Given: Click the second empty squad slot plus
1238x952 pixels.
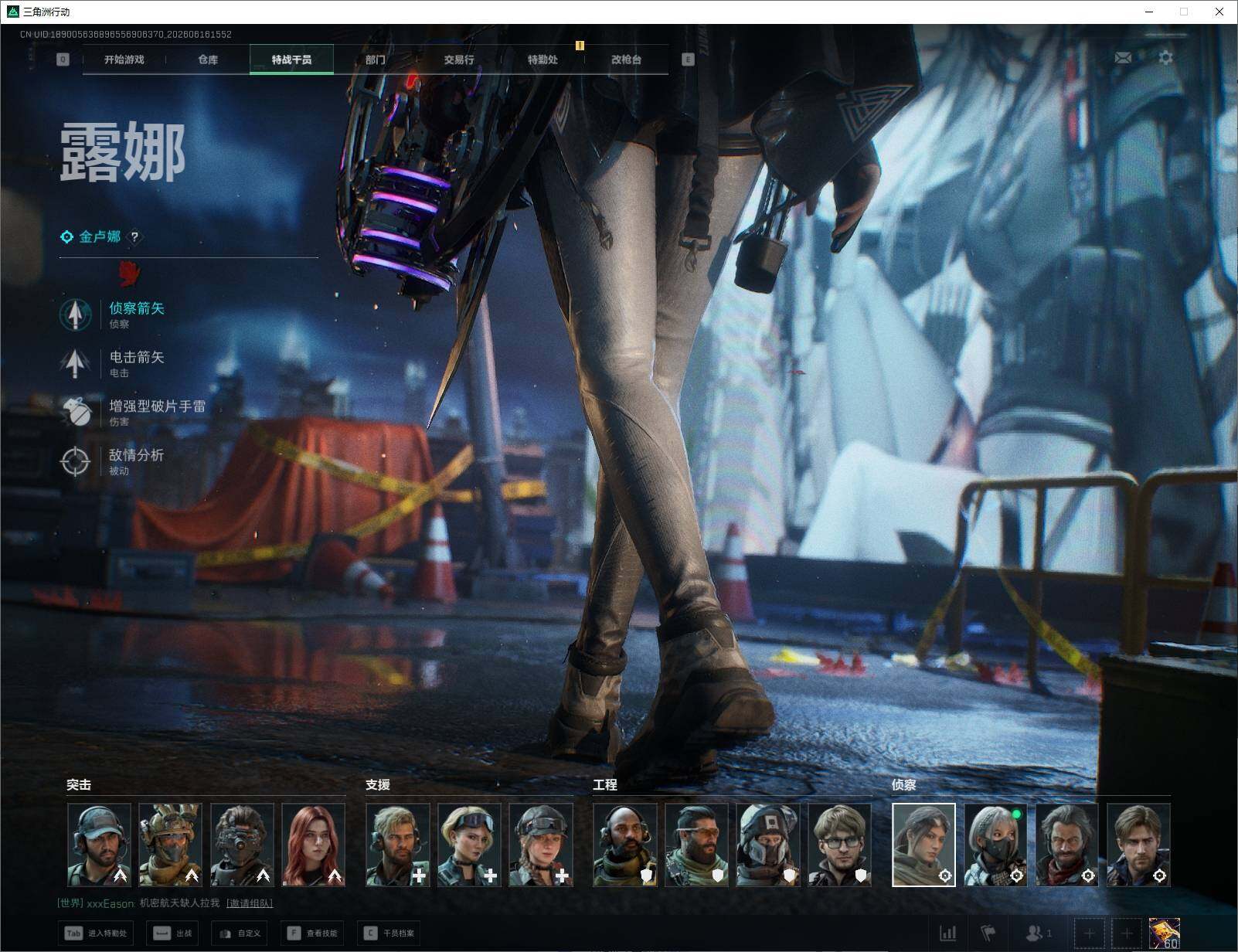Looking at the screenshot, I should 1127,933.
